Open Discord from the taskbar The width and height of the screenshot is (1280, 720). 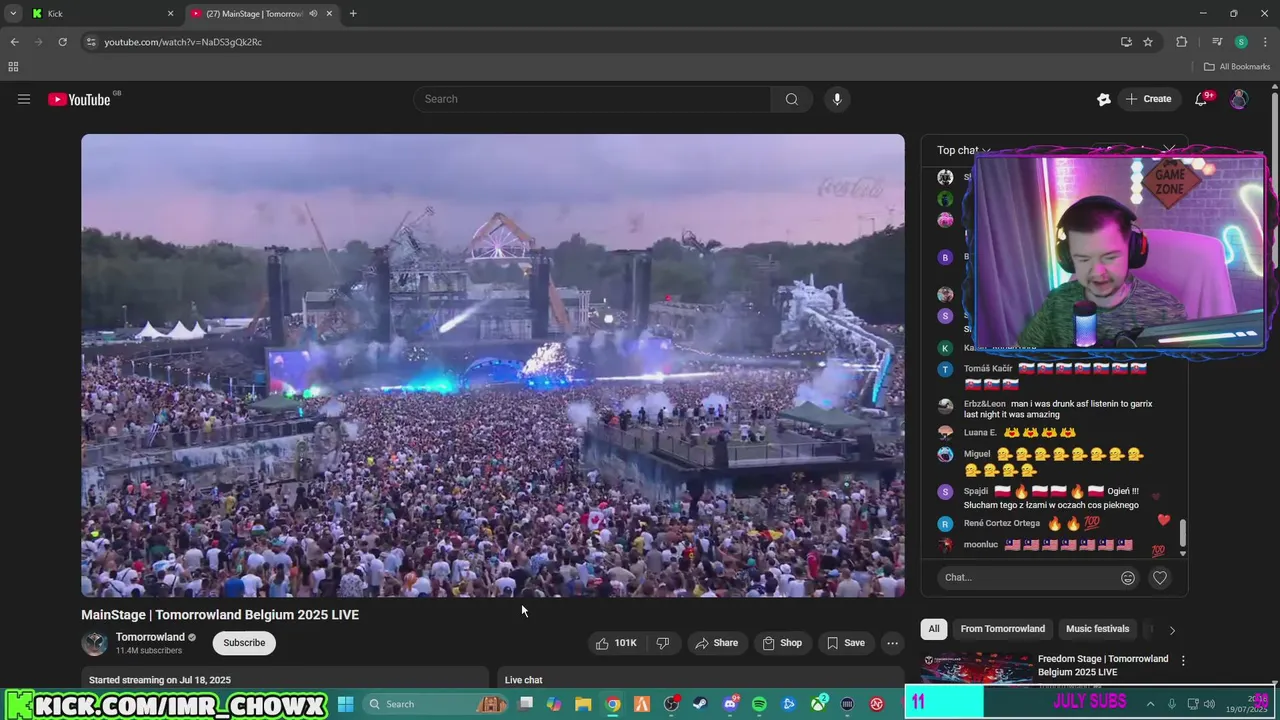pyautogui.click(x=730, y=704)
